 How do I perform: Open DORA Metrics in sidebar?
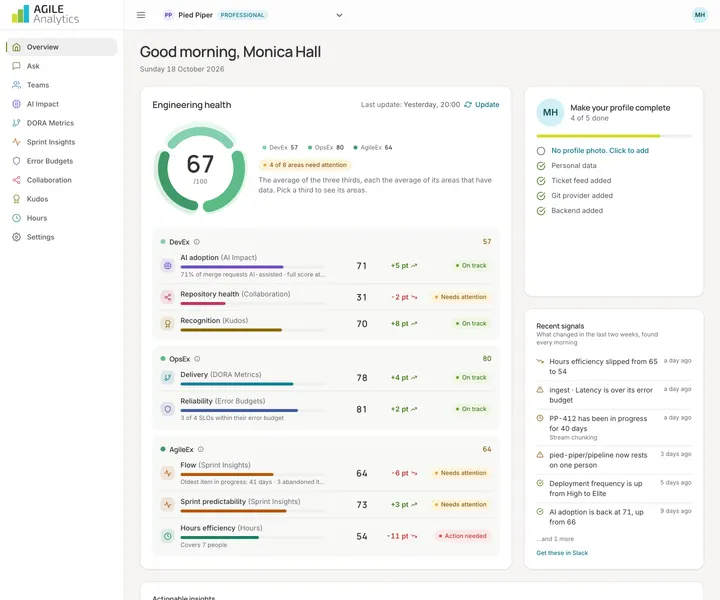[x=62, y=123]
